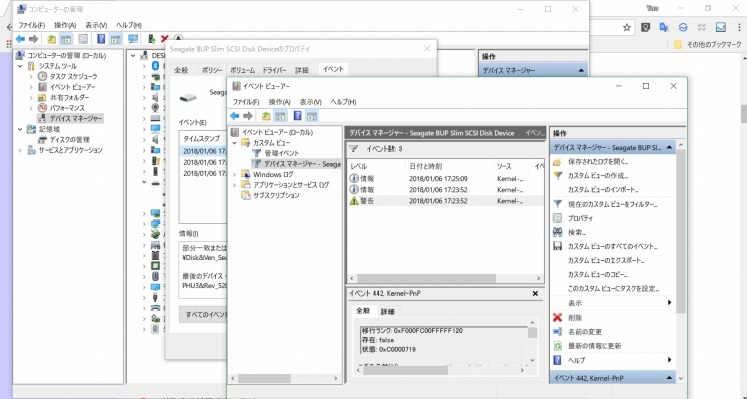Viewport: 747px width, 399px height.
Task: Toggle the console tree icon in Event Viewer toolbar
Action: pos(280,116)
